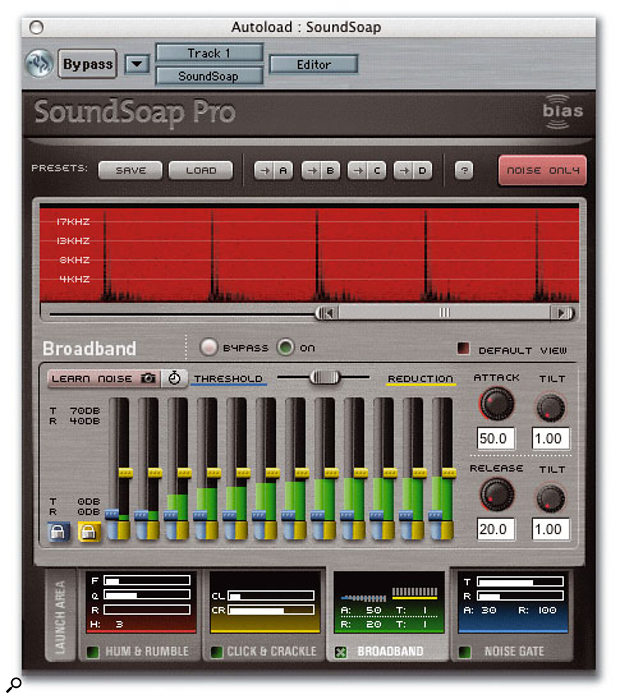Select the Broadband Bypass radio button

[x=209, y=347]
